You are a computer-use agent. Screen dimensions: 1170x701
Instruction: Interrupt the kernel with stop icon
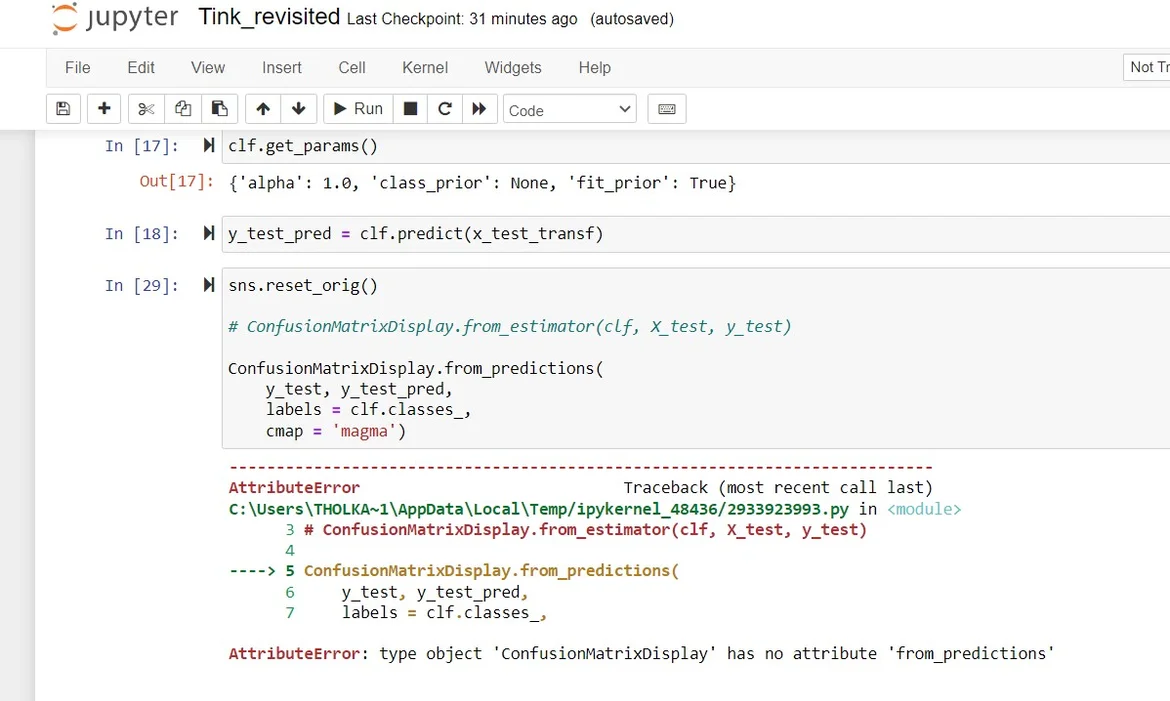[410, 109]
